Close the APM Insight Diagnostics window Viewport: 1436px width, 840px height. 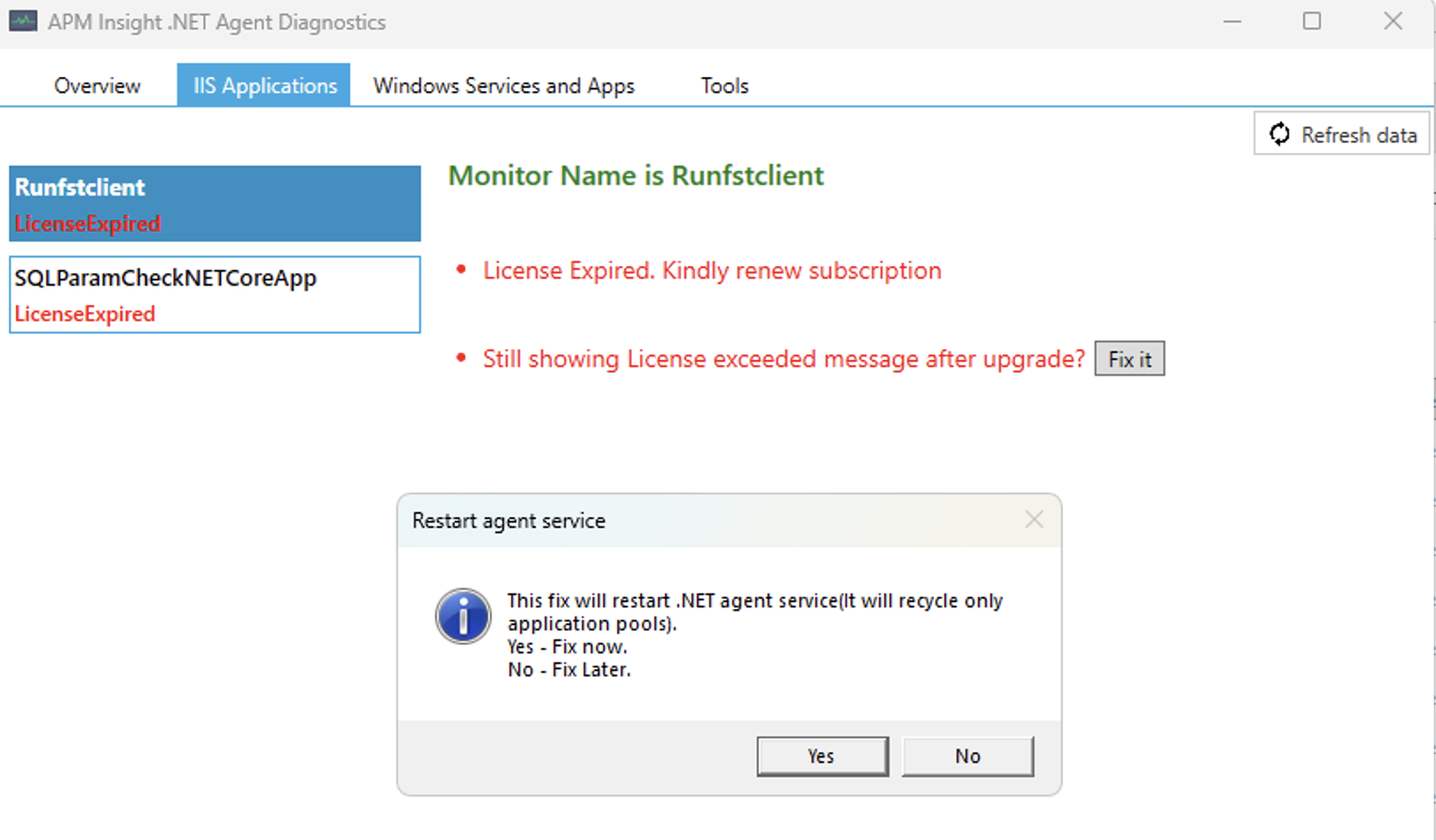1393,21
